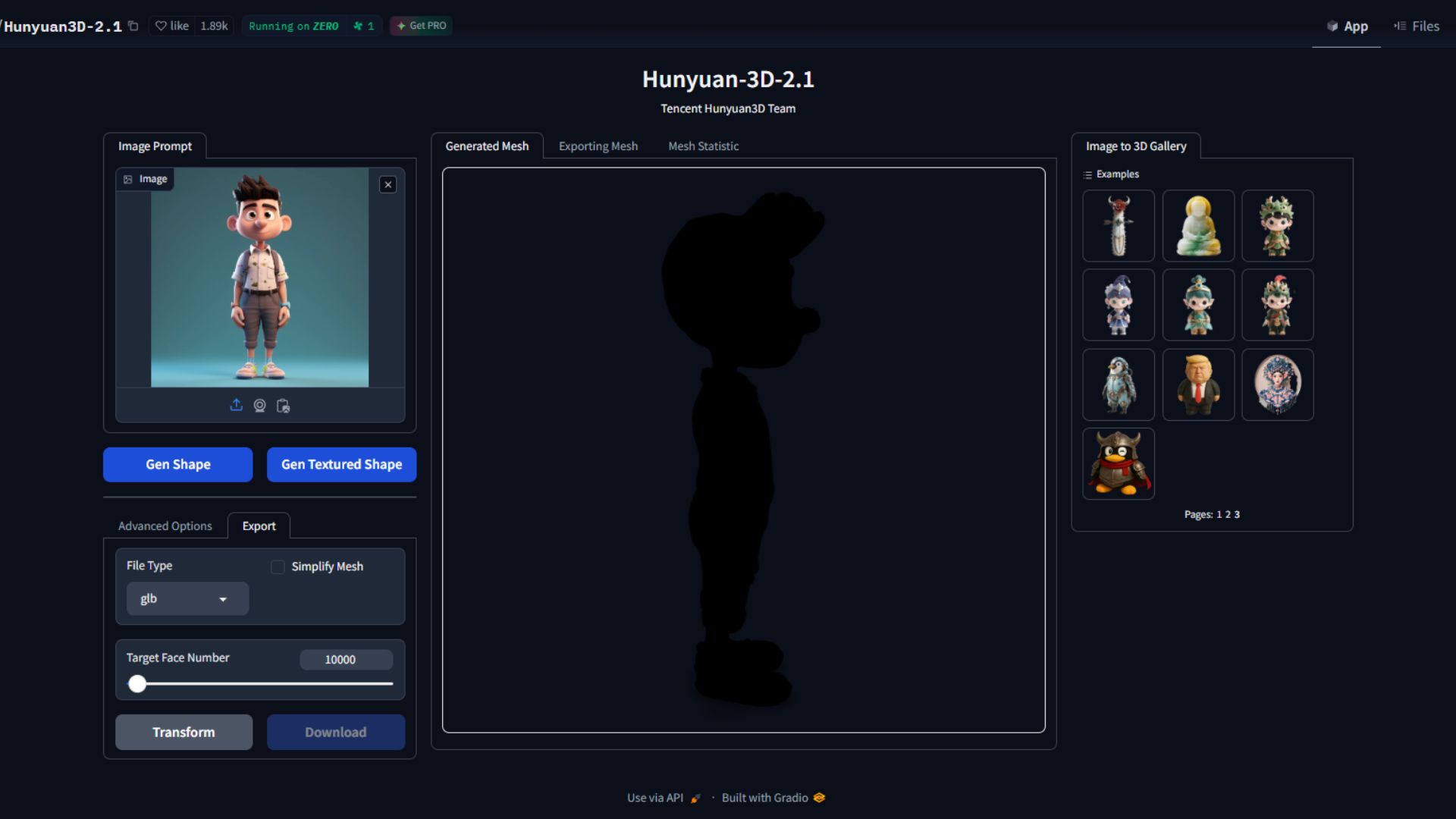Viewport: 1456px width, 819px height.
Task: Click the Target Face Number slider handle
Action: [x=137, y=684]
